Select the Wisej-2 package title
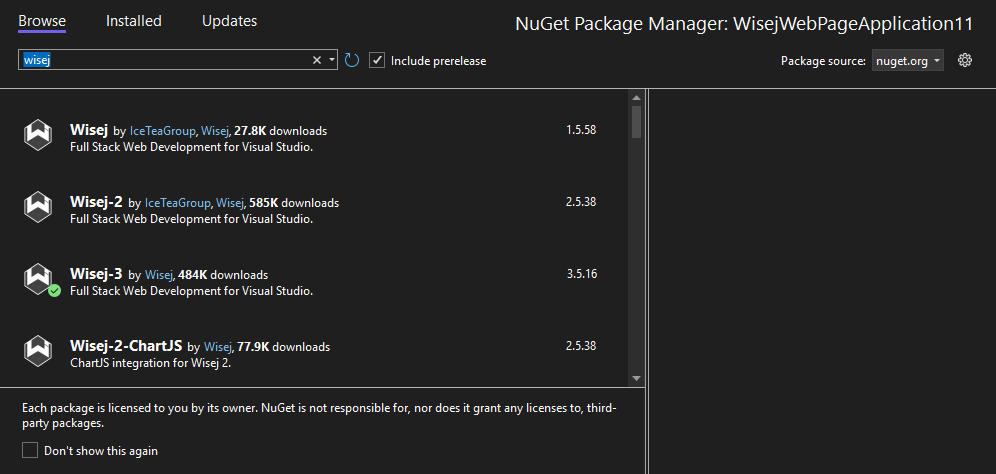Screen dimensions: 996x474 point(97,202)
